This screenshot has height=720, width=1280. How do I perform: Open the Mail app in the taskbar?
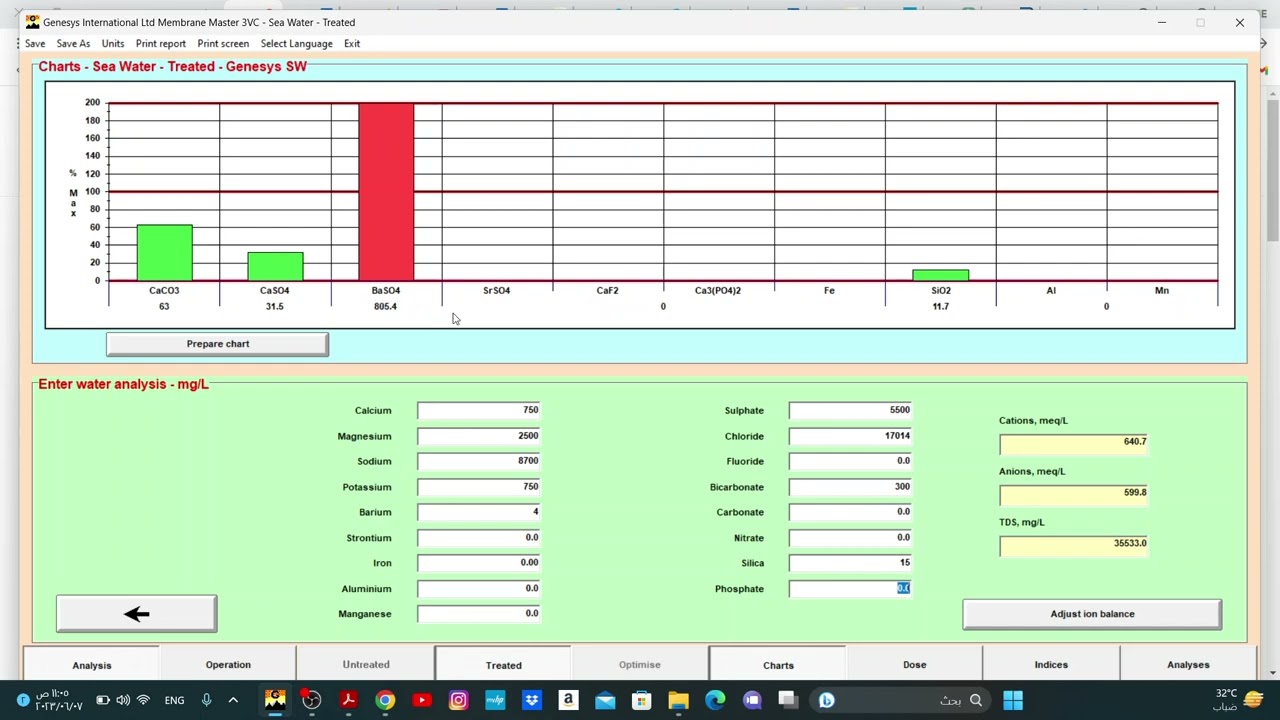point(605,700)
